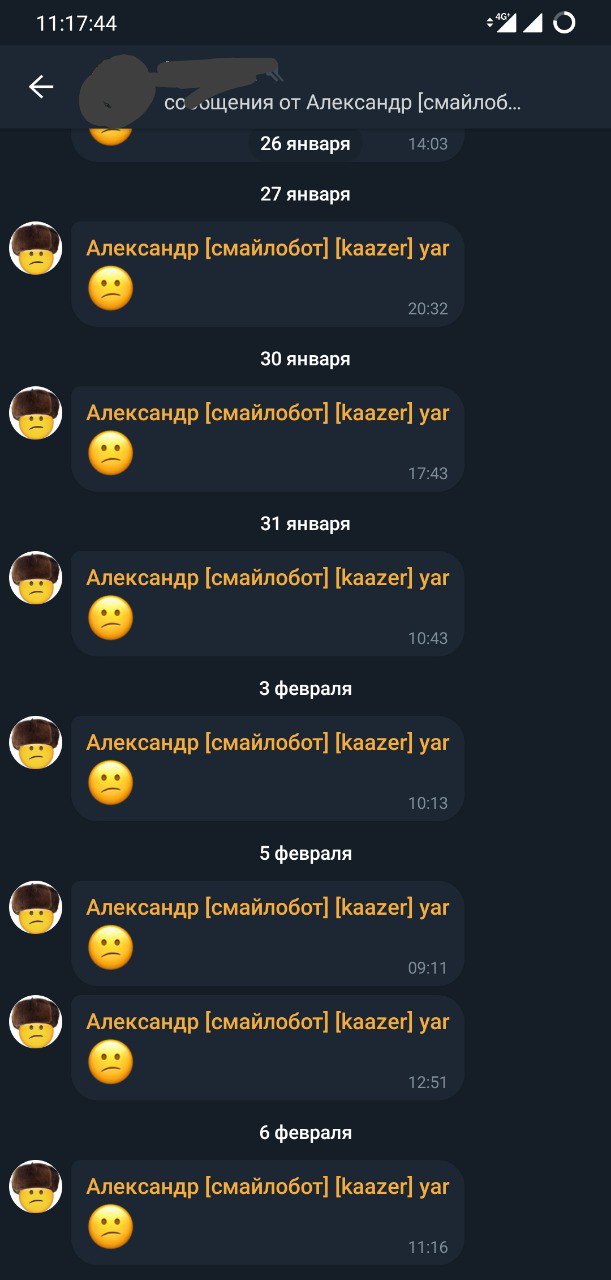Tap avatar beside the 10:13 message

click(36, 743)
